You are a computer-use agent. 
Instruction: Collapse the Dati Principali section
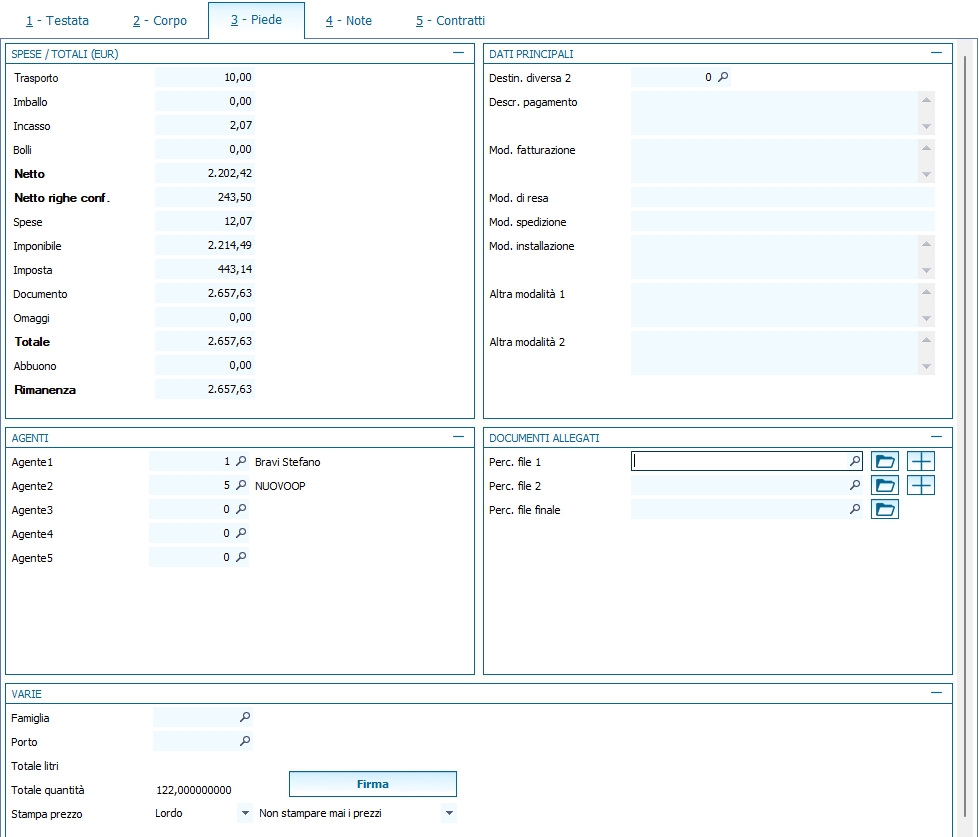(936, 53)
